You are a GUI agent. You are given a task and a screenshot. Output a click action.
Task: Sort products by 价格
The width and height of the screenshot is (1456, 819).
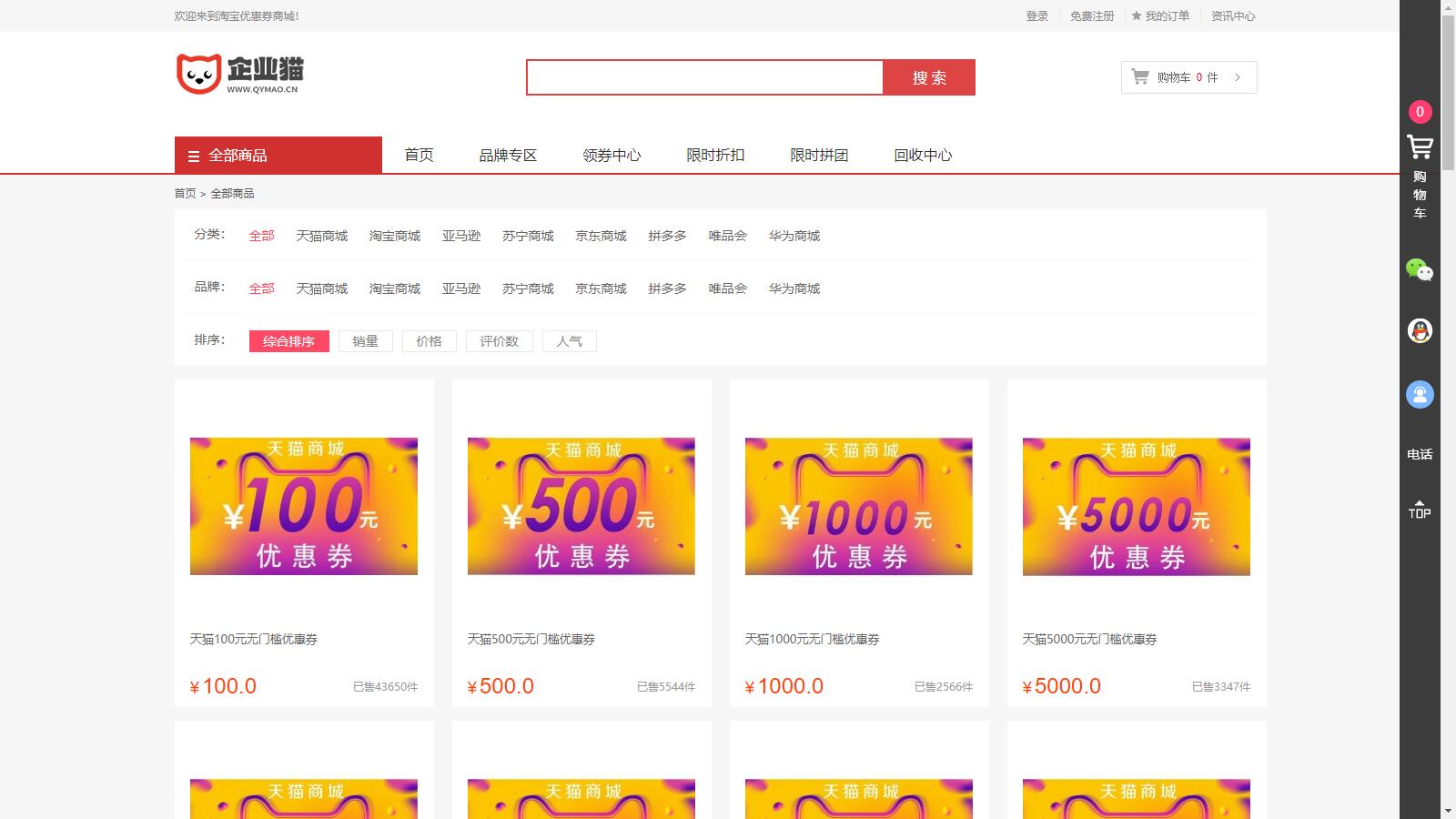[x=429, y=341]
